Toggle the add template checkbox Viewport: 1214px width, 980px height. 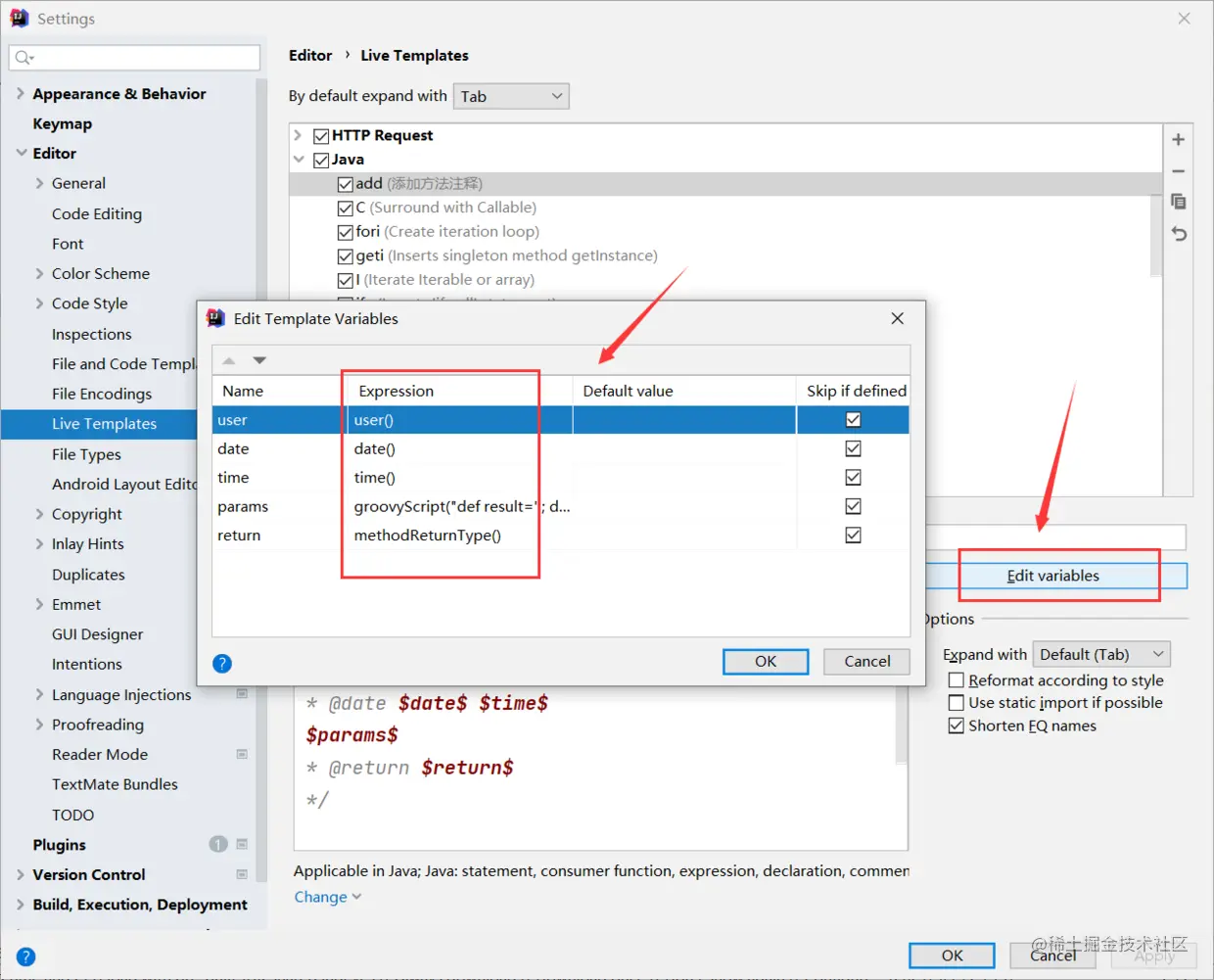point(345,184)
